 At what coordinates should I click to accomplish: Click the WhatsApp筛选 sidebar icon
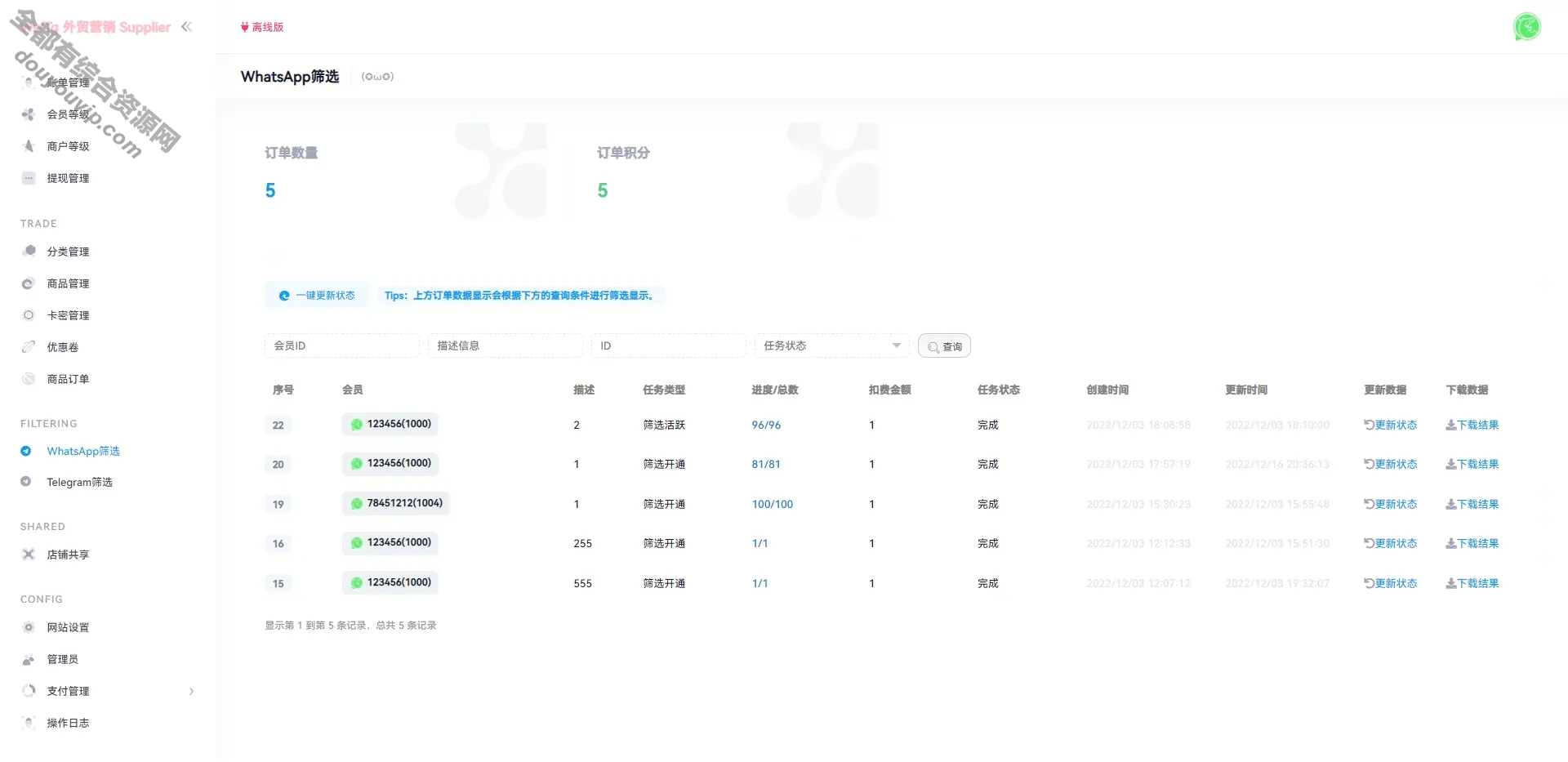pyautogui.click(x=26, y=451)
